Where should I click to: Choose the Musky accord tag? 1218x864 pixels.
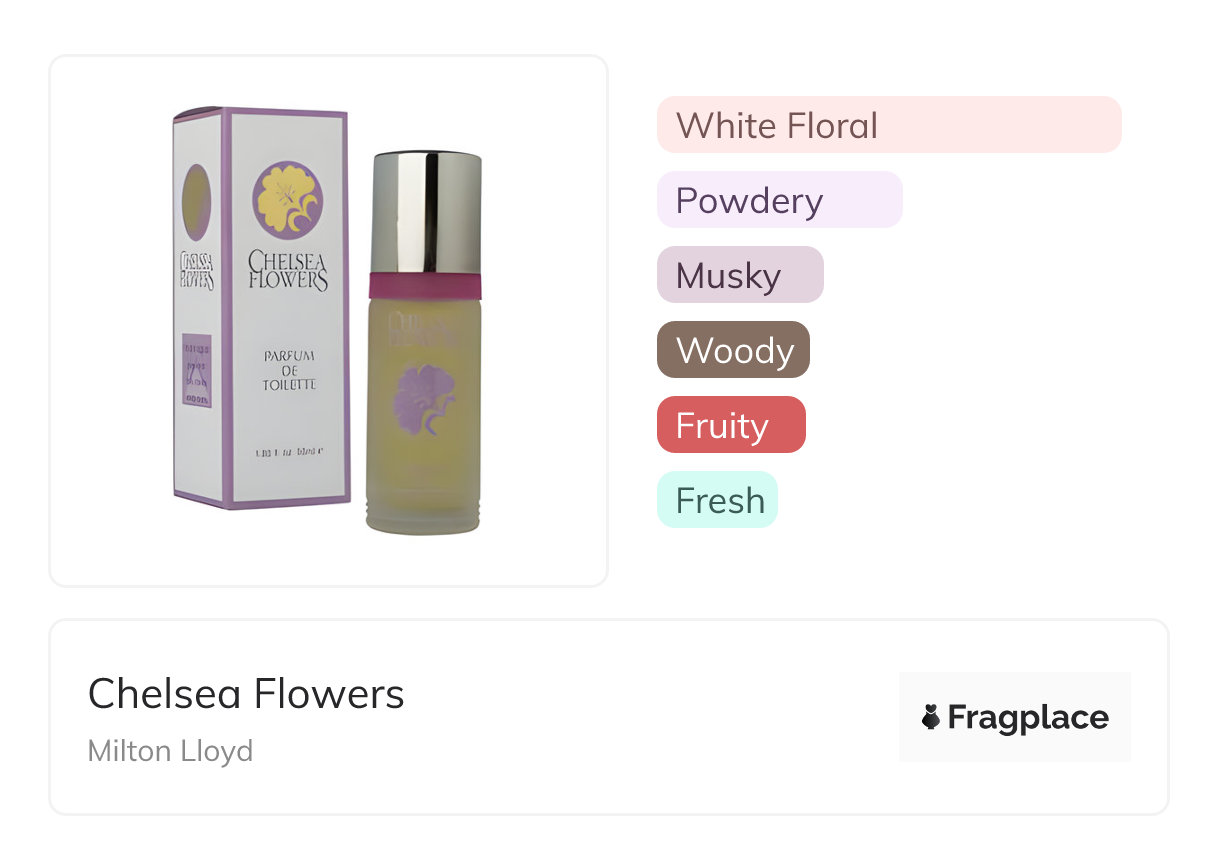point(739,275)
